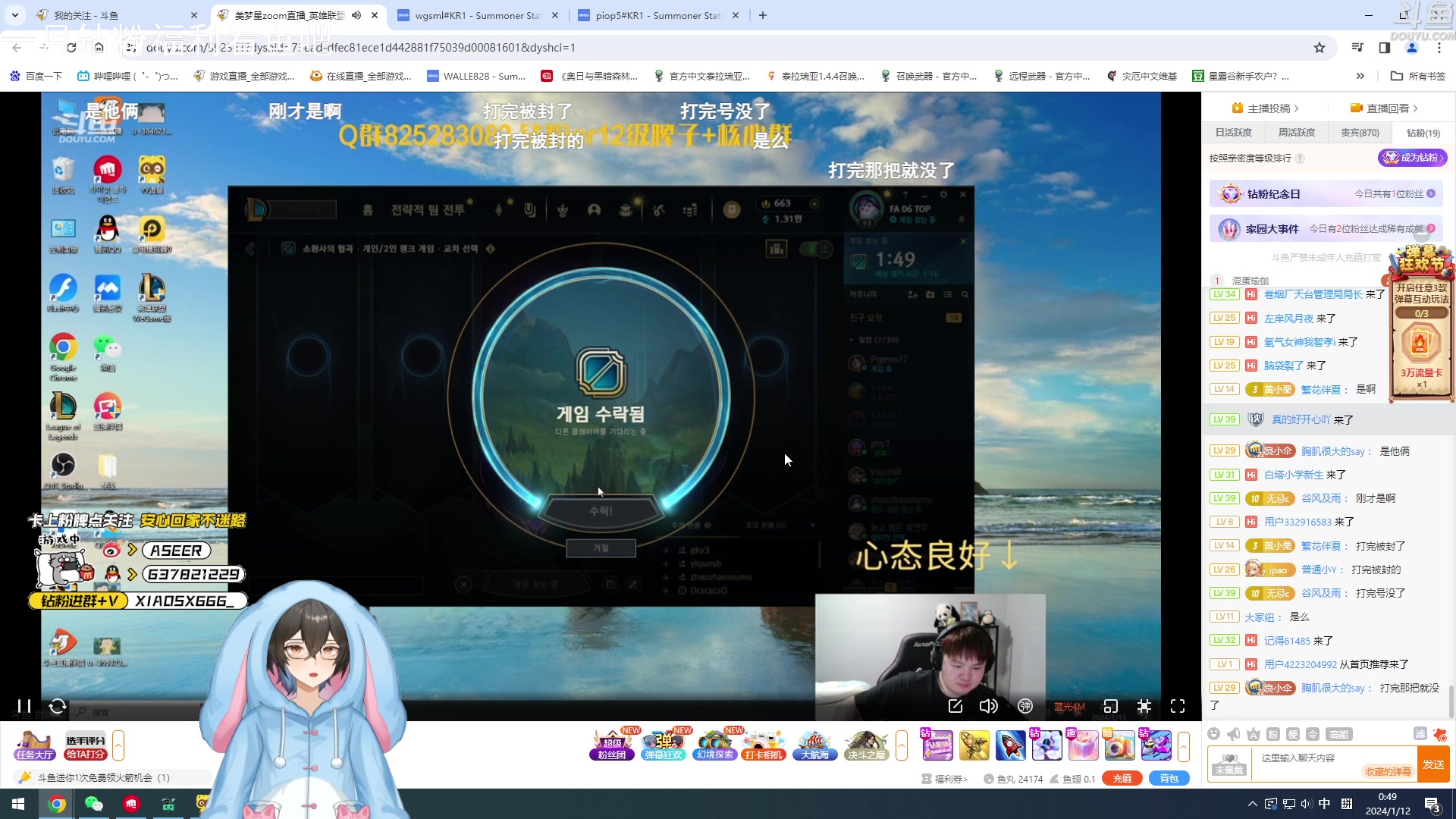Toggle the 梗 meme chat option
The height and width of the screenshot is (819, 1456).
[x=1293, y=733]
